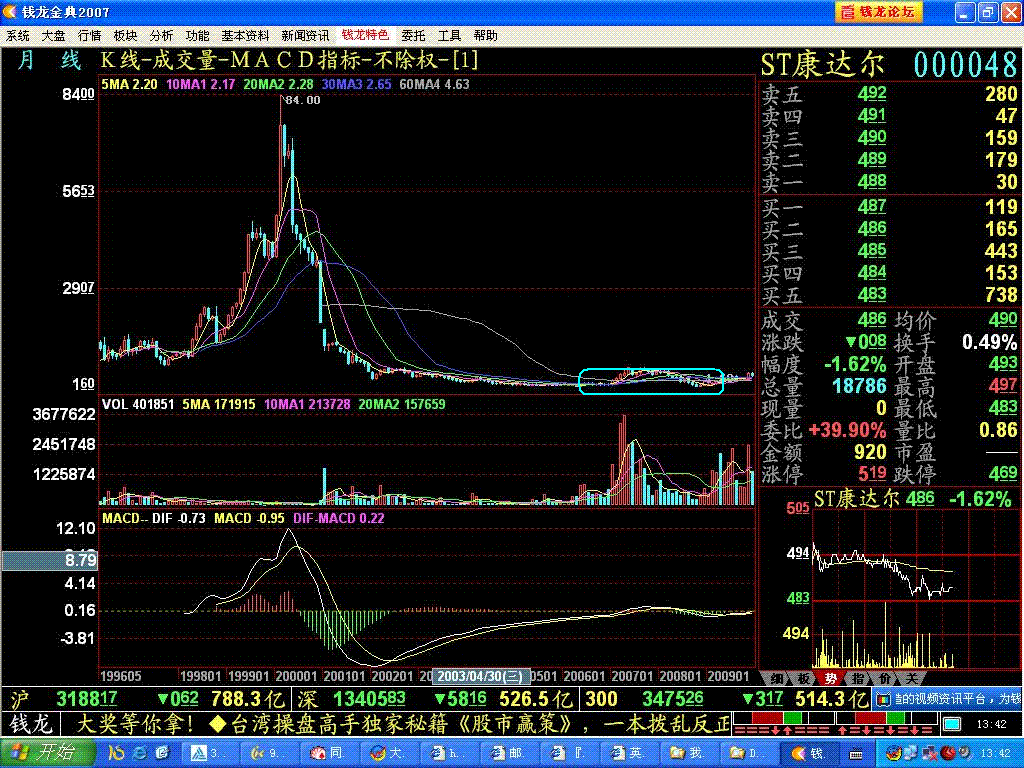
Task: Open the 帮助 menu
Action: coord(485,36)
